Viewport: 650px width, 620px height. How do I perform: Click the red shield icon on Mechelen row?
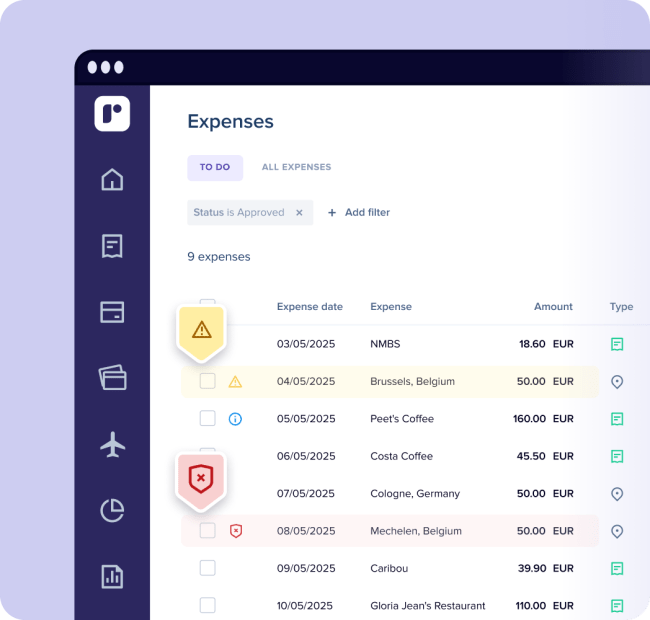click(235, 531)
